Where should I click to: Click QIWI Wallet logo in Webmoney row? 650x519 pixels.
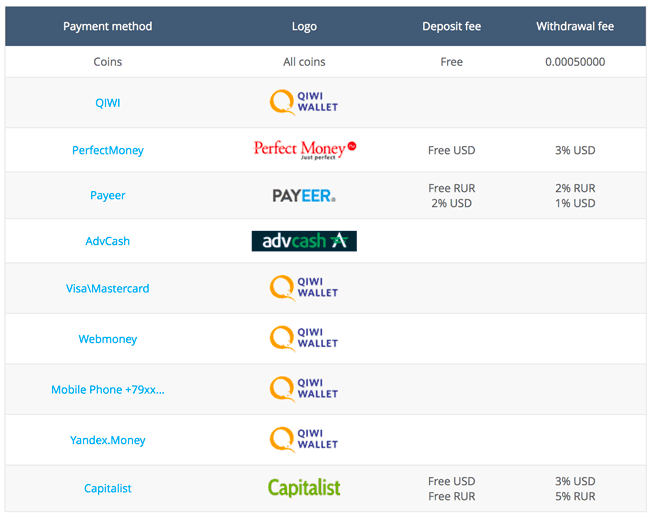(x=304, y=339)
